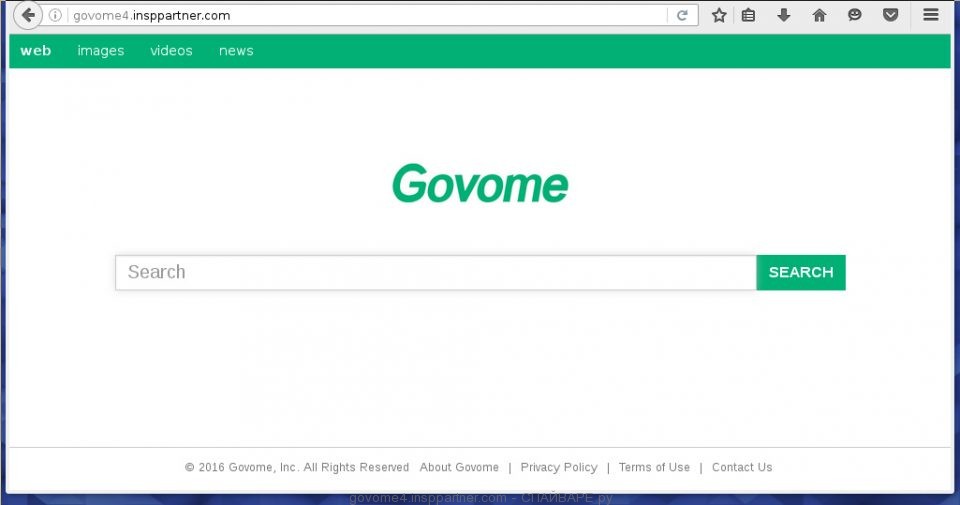Select the web search tab
960x505 pixels.
coord(36,51)
